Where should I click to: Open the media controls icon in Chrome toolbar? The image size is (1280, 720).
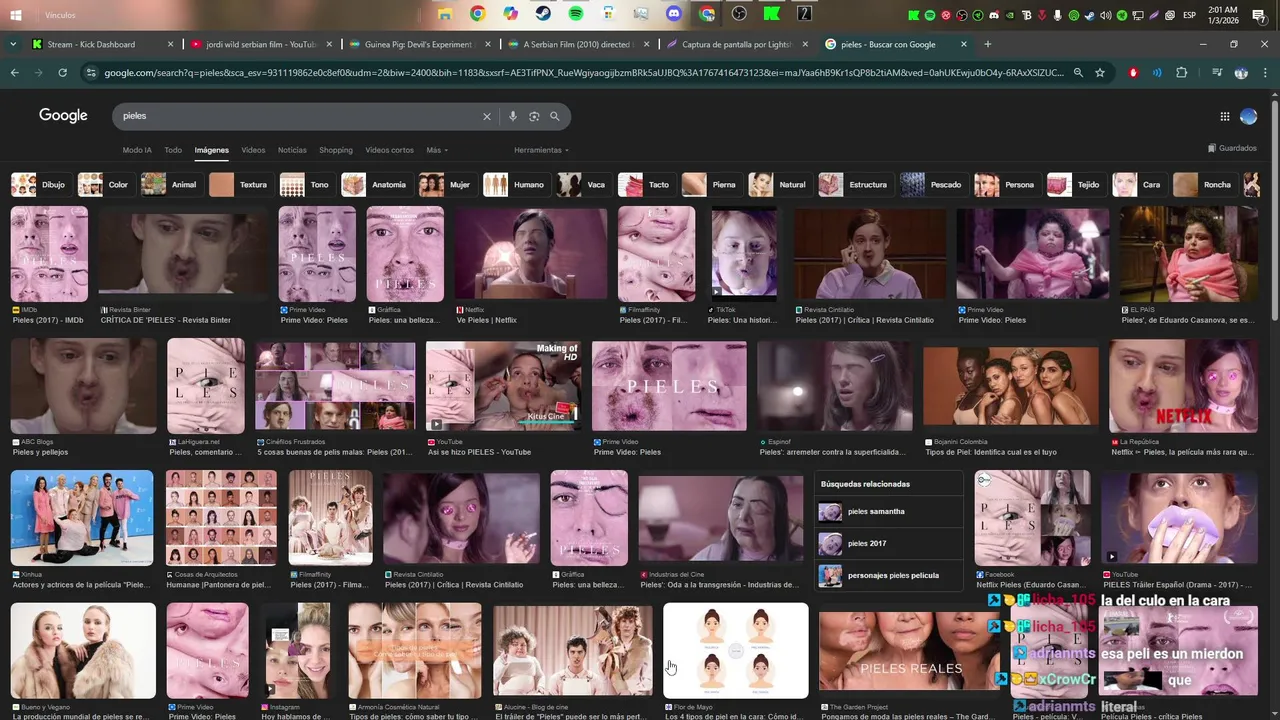pos(1217,73)
